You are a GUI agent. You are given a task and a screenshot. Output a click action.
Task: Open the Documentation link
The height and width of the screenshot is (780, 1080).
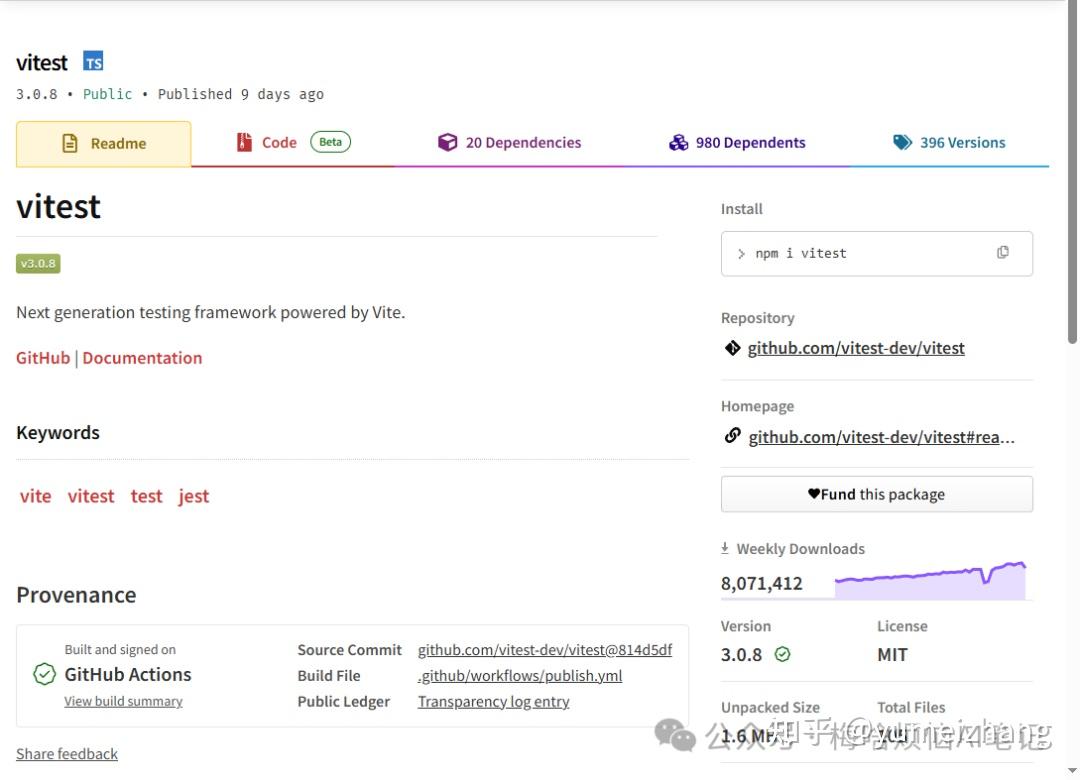tap(143, 358)
